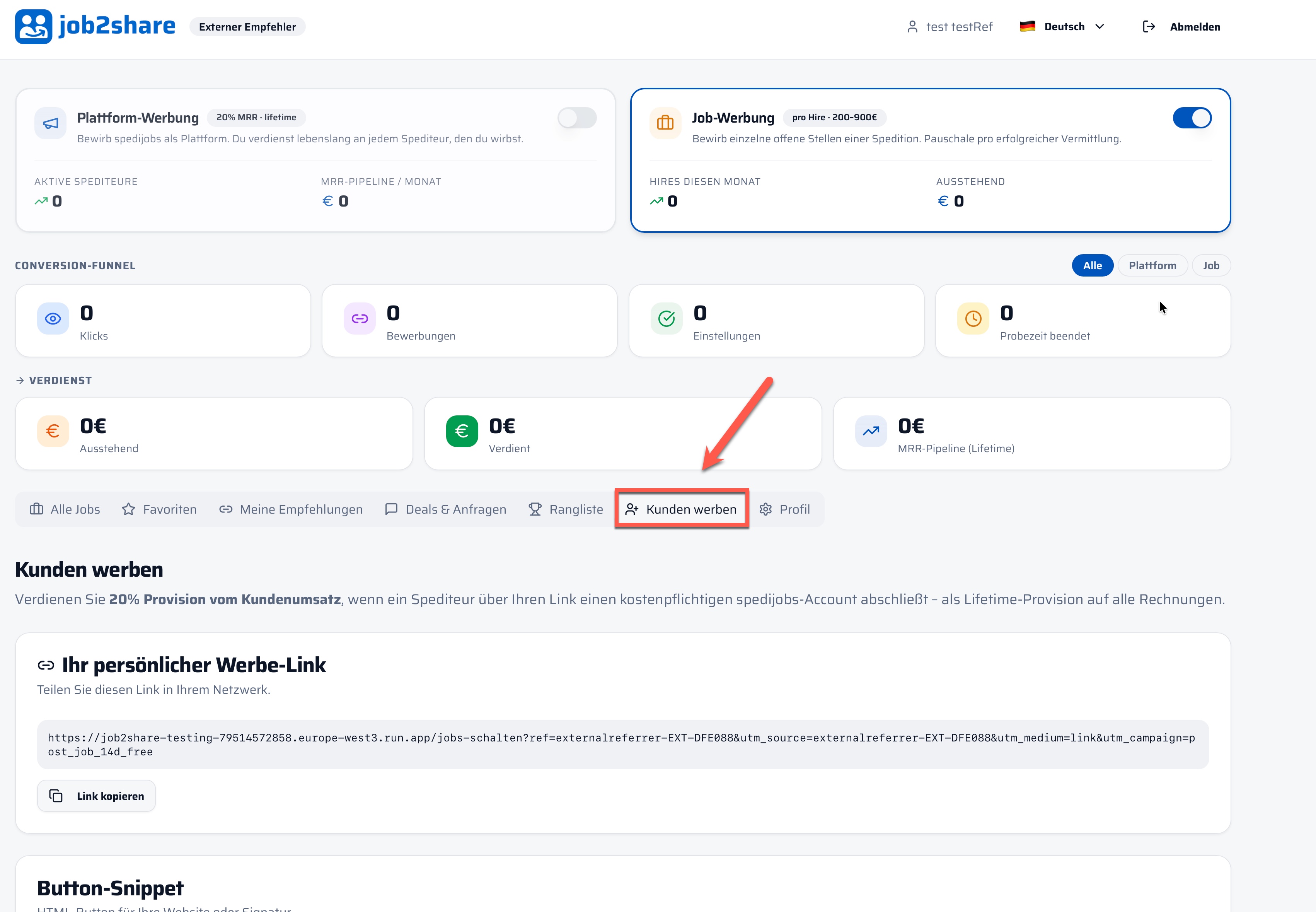Click the job2share wordmark text
Screen dimensions: 1316x912
[117, 26]
